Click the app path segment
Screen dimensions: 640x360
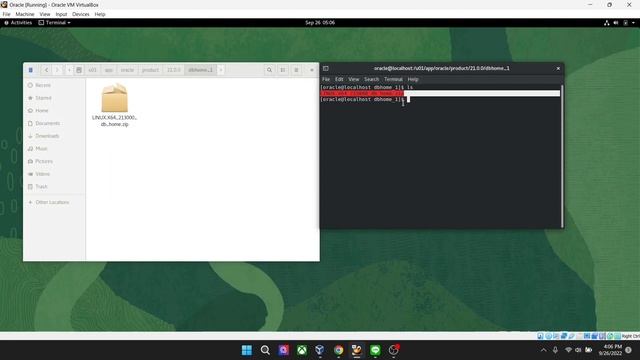pos(109,70)
